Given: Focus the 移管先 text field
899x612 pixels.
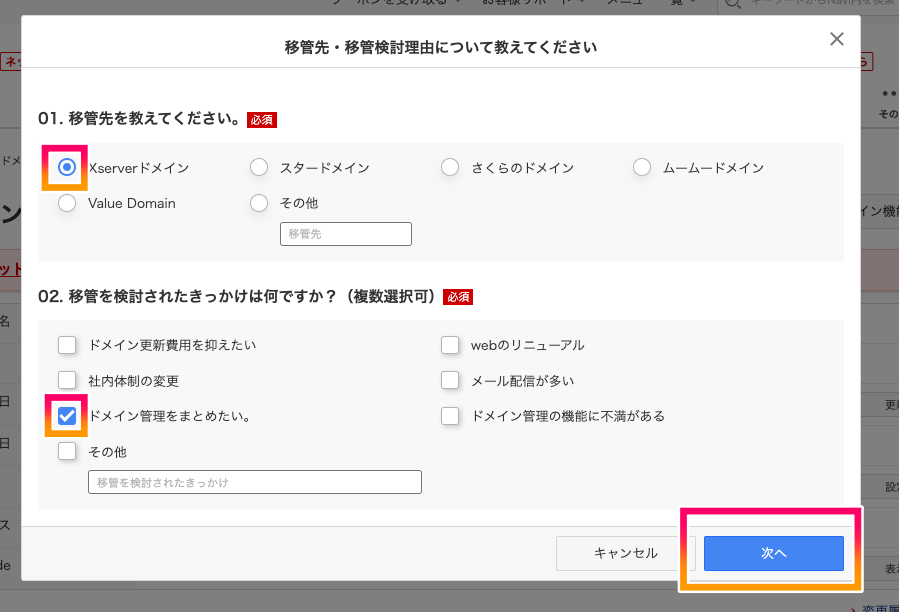Looking at the screenshot, I should click(346, 234).
